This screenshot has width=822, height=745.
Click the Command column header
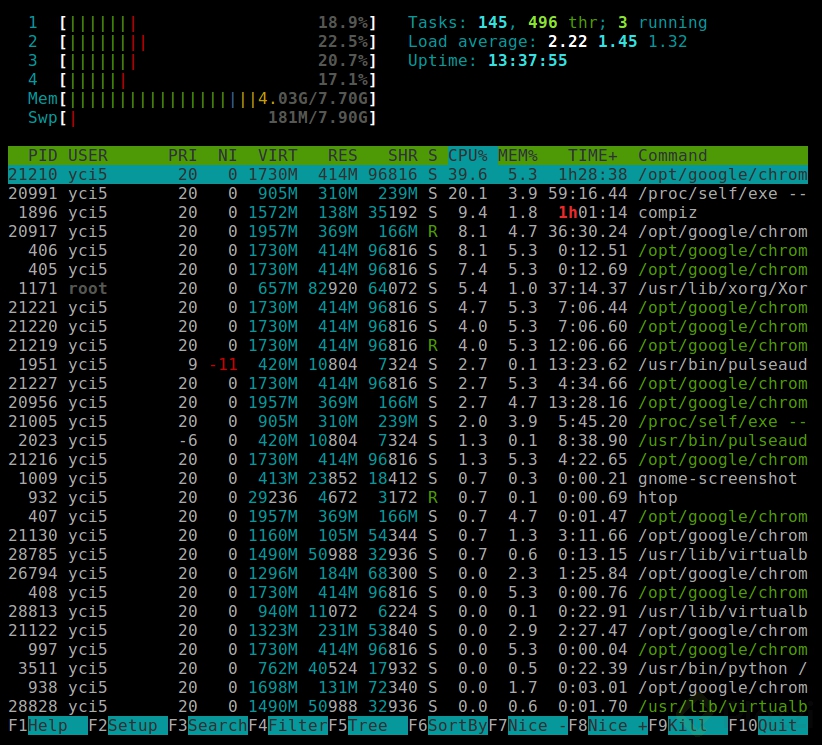click(x=673, y=156)
